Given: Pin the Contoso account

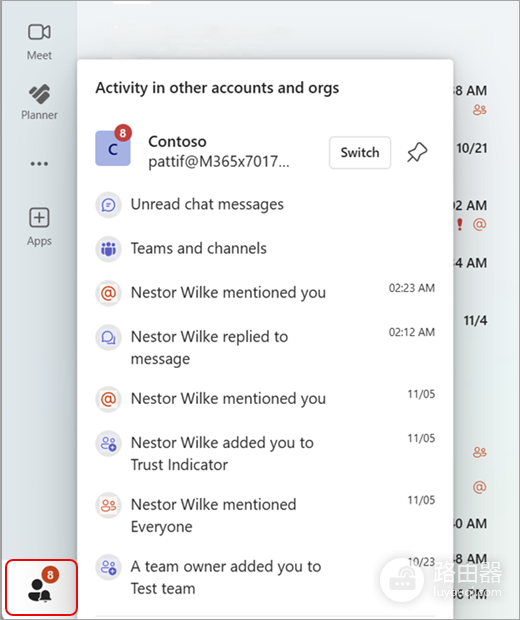Looking at the screenshot, I should tap(417, 152).
